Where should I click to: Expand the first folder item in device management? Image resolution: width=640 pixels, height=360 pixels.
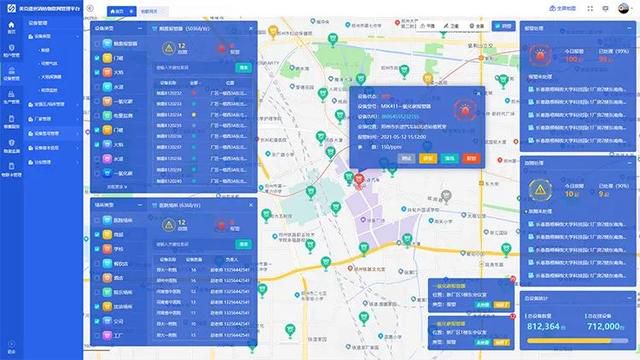tap(53, 36)
